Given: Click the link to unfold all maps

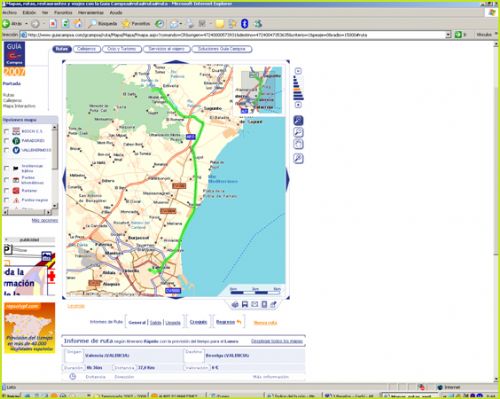Looking at the screenshot, I should (x=277, y=341).
